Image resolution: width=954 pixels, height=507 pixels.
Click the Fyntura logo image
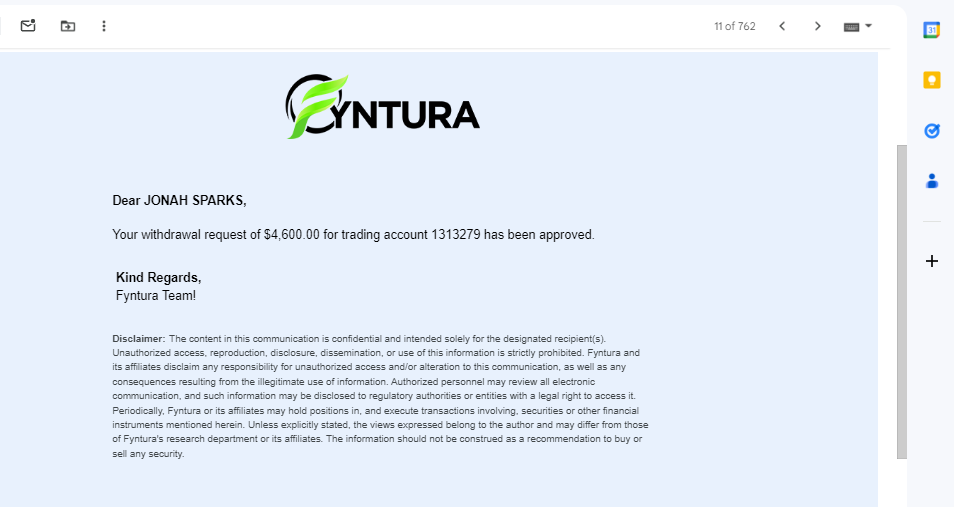click(x=383, y=107)
